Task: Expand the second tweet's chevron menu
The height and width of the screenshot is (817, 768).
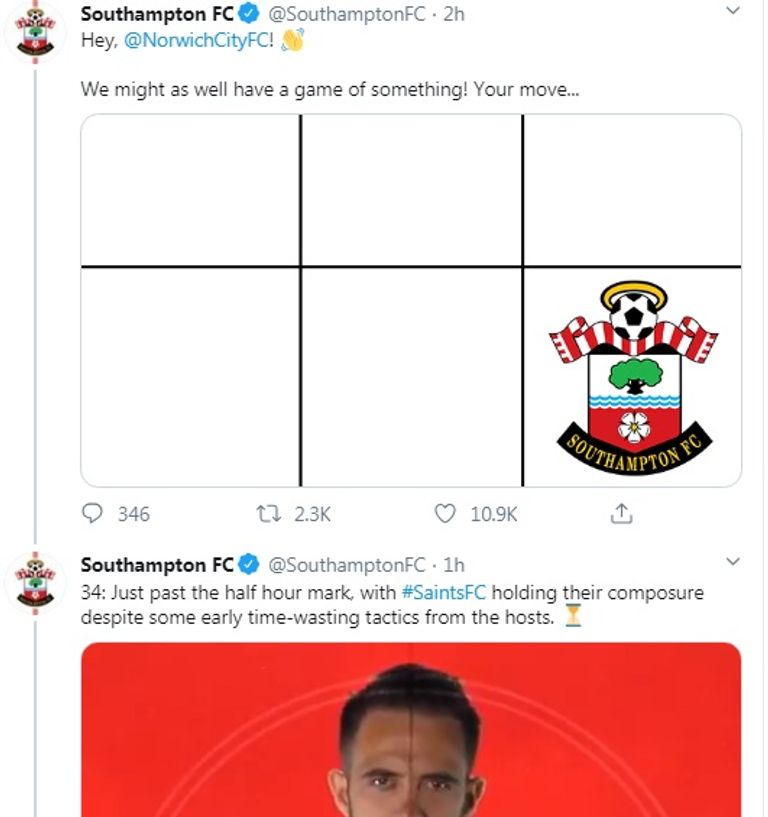Action: pyautogui.click(x=732, y=561)
